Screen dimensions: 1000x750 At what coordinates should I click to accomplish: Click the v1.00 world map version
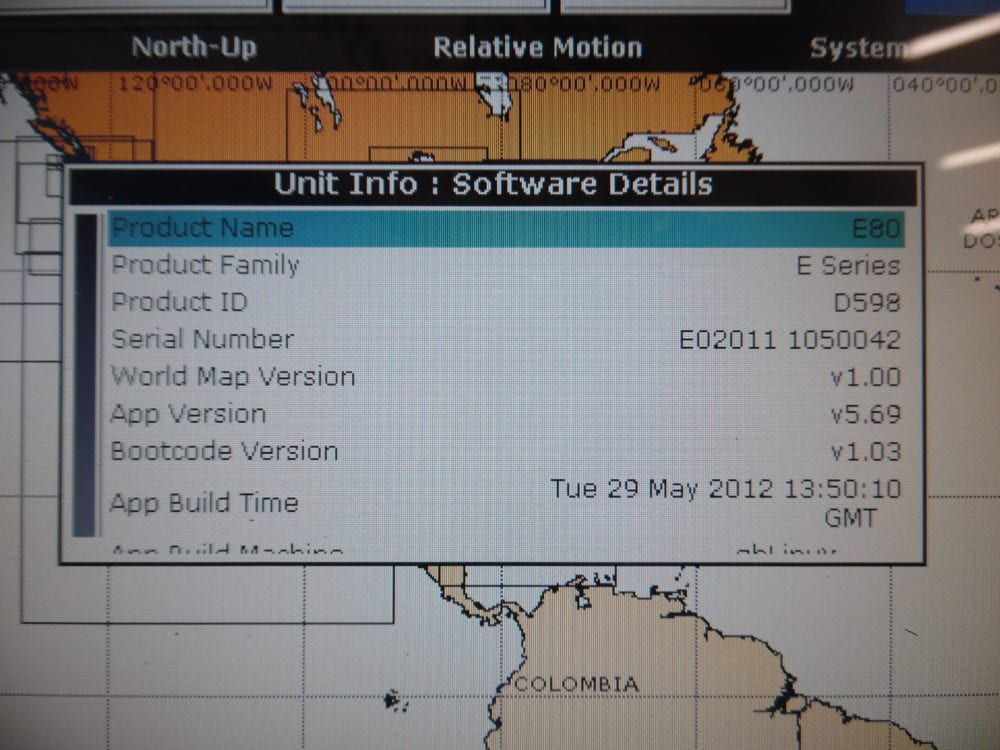click(x=865, y=378)
